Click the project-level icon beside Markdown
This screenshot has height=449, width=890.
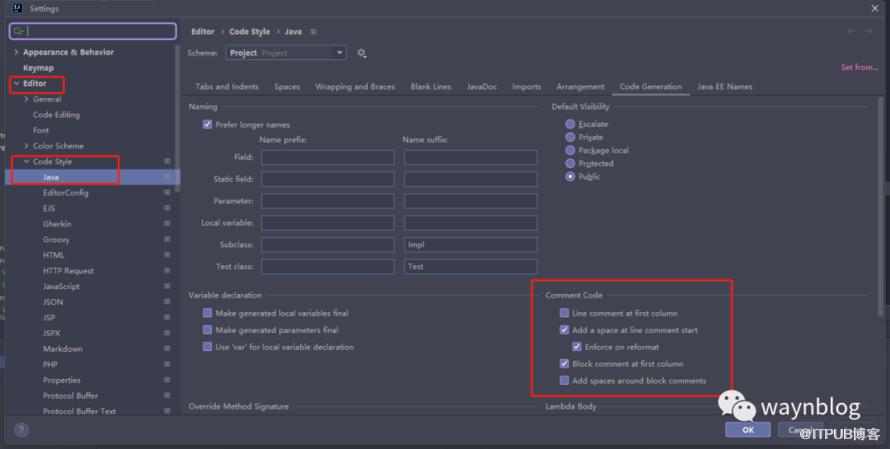pyautogui.click(x=167, y=349)
